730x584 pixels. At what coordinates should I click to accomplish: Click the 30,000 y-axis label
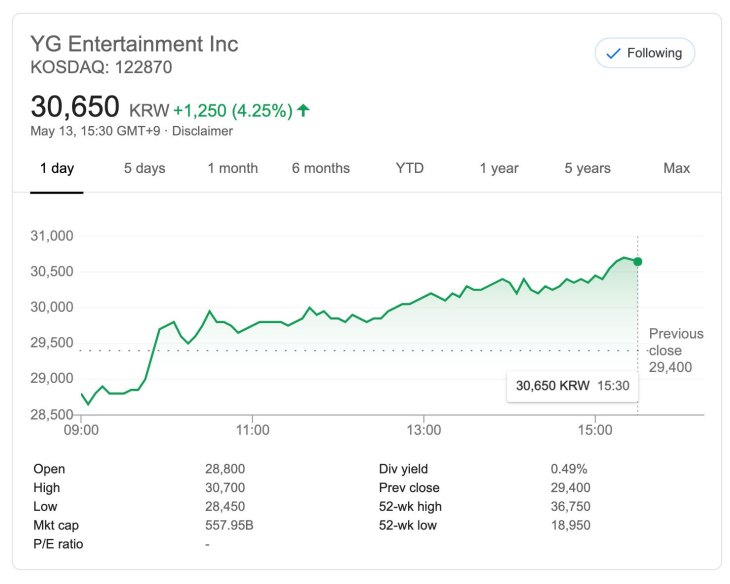point(52,307)
